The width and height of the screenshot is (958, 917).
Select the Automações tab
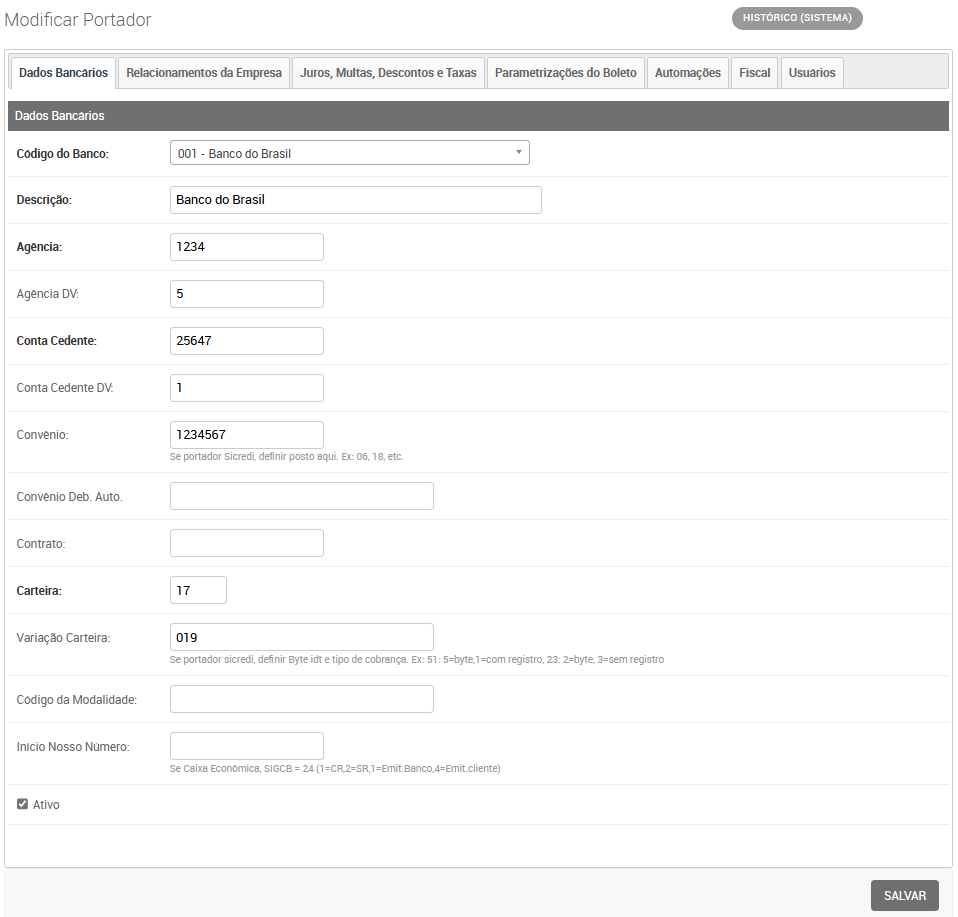click(687, 73)
